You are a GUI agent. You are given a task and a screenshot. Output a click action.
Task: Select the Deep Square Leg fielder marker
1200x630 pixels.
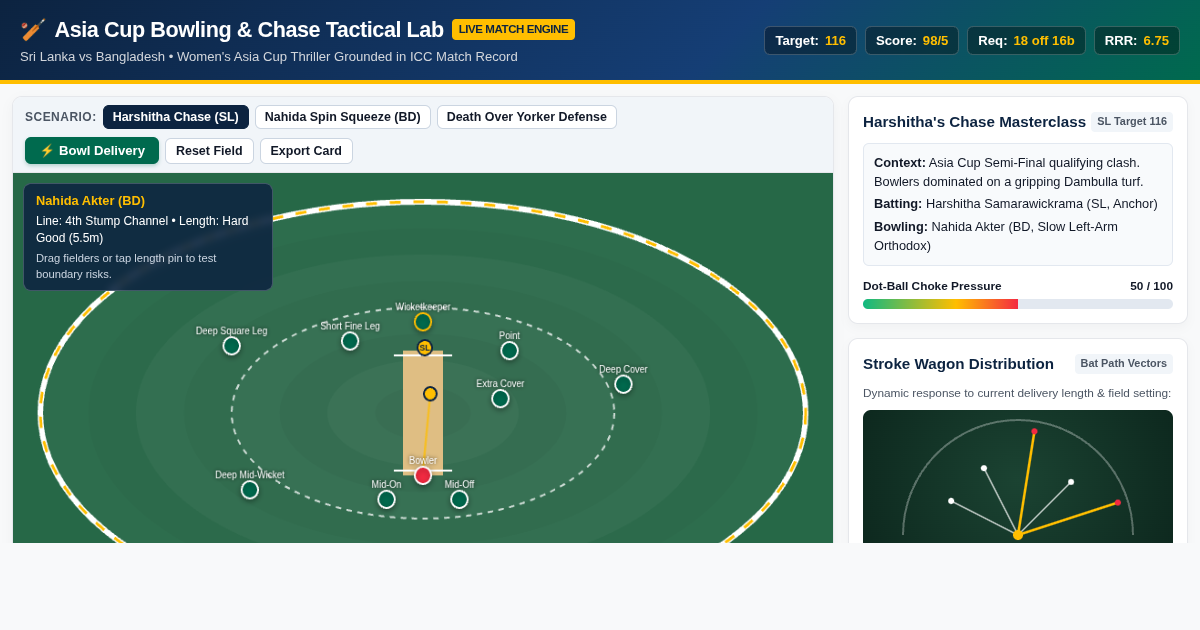pos(231,346)
